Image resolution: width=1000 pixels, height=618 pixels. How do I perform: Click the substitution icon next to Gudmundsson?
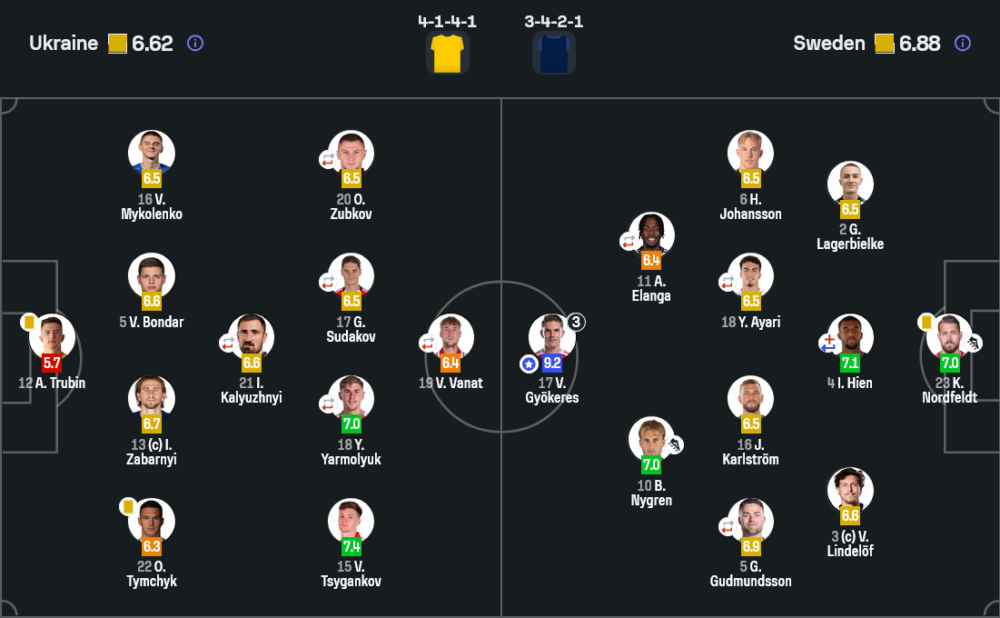click(727, 527)
